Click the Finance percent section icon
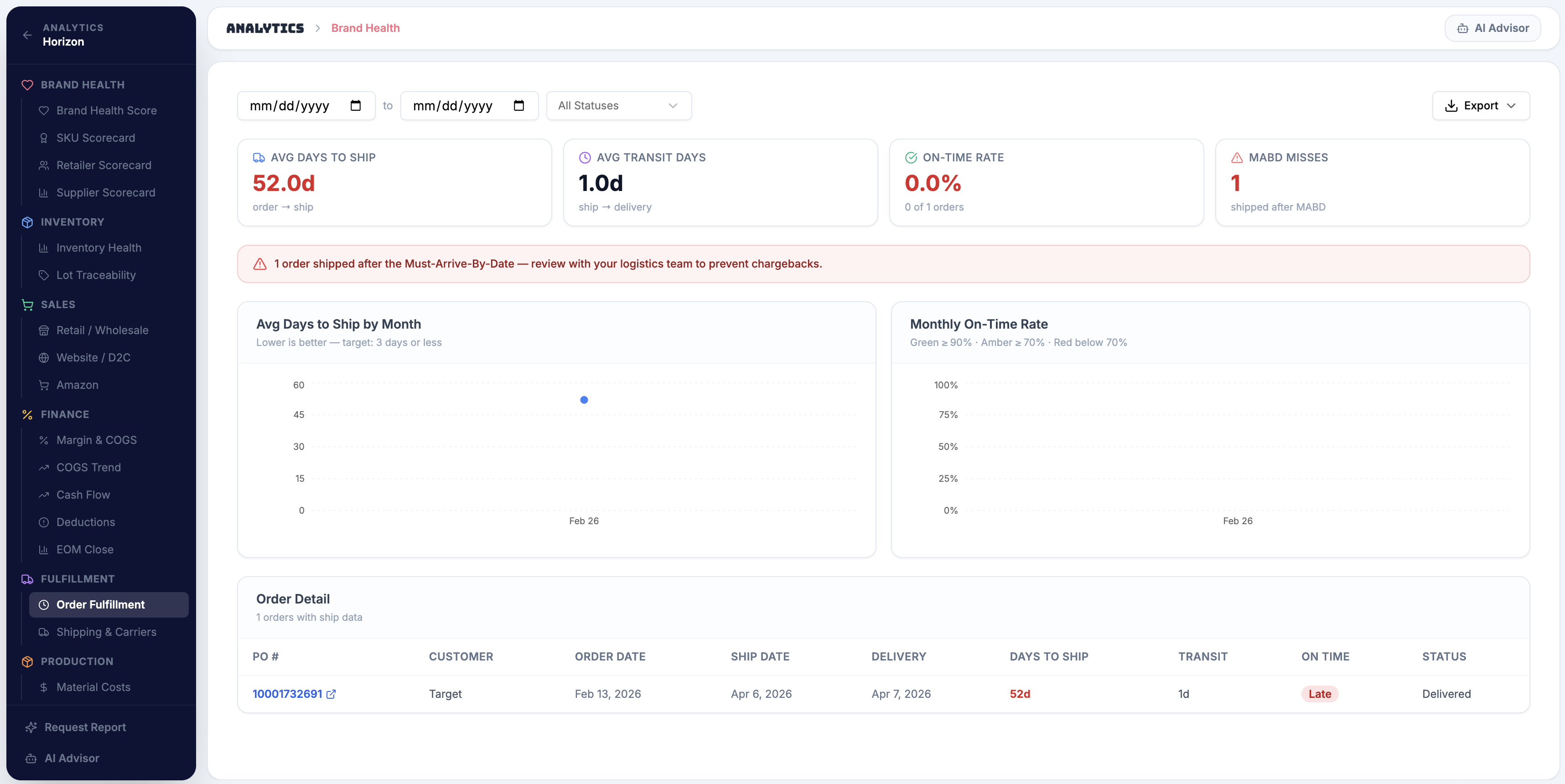This screenshot has height=784, width=1565. point(27,415)
